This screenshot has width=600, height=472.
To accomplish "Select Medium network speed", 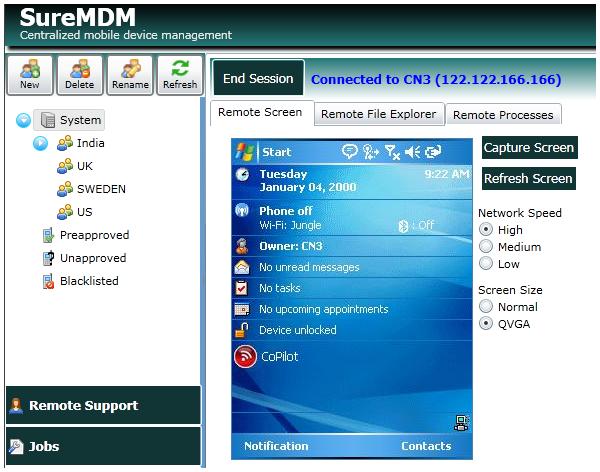I will pos(486,246).
